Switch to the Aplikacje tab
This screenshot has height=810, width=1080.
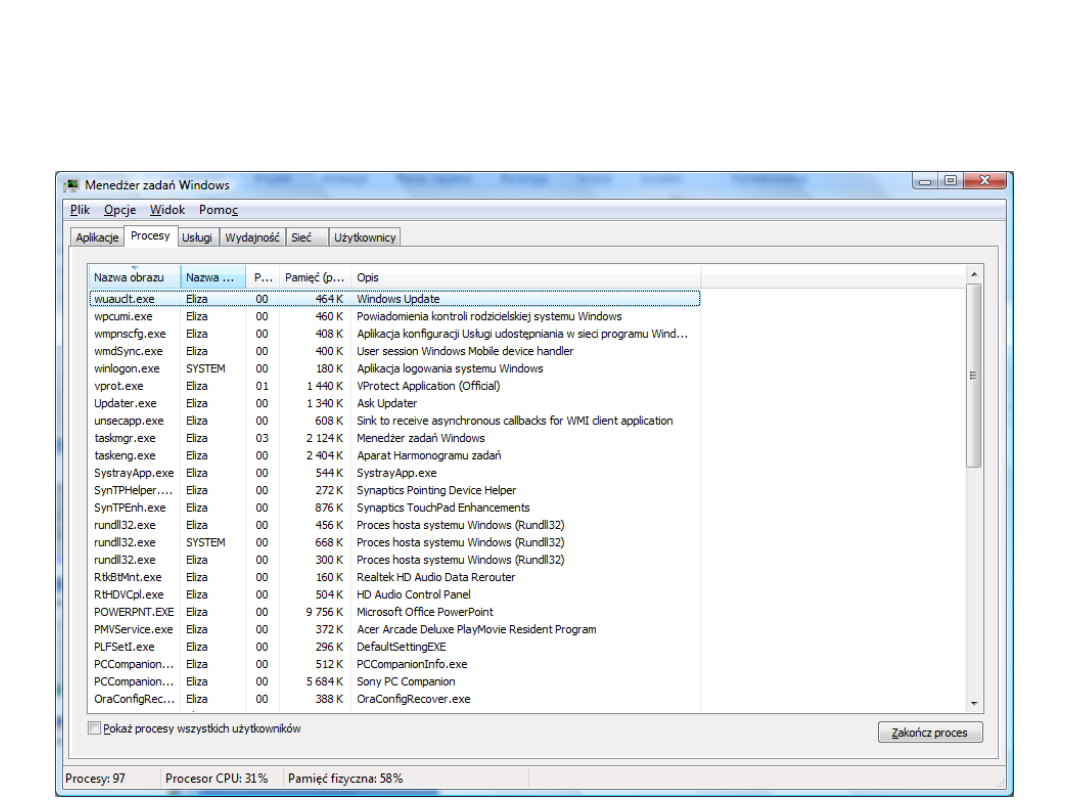tap(98, 238)
